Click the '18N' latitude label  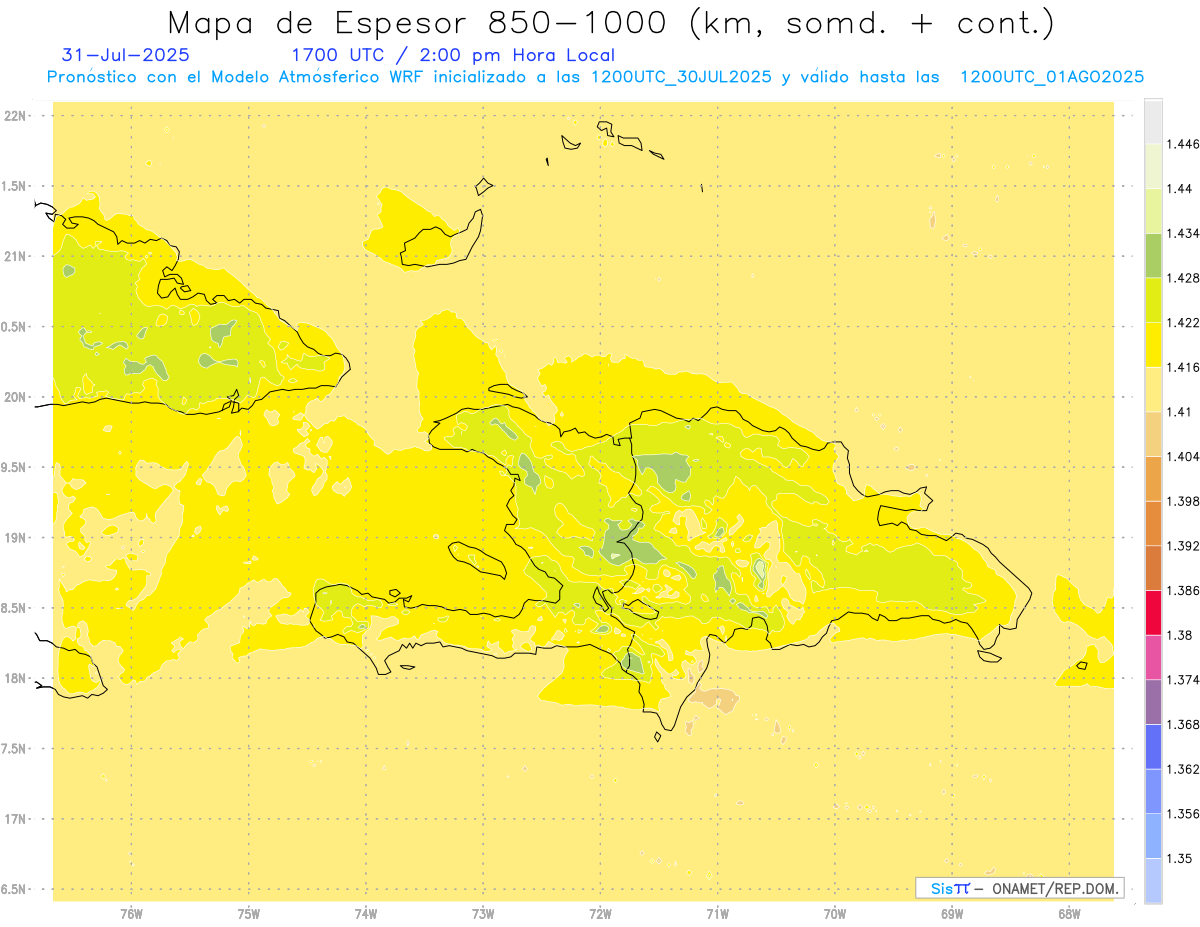[x=15, y=678]
